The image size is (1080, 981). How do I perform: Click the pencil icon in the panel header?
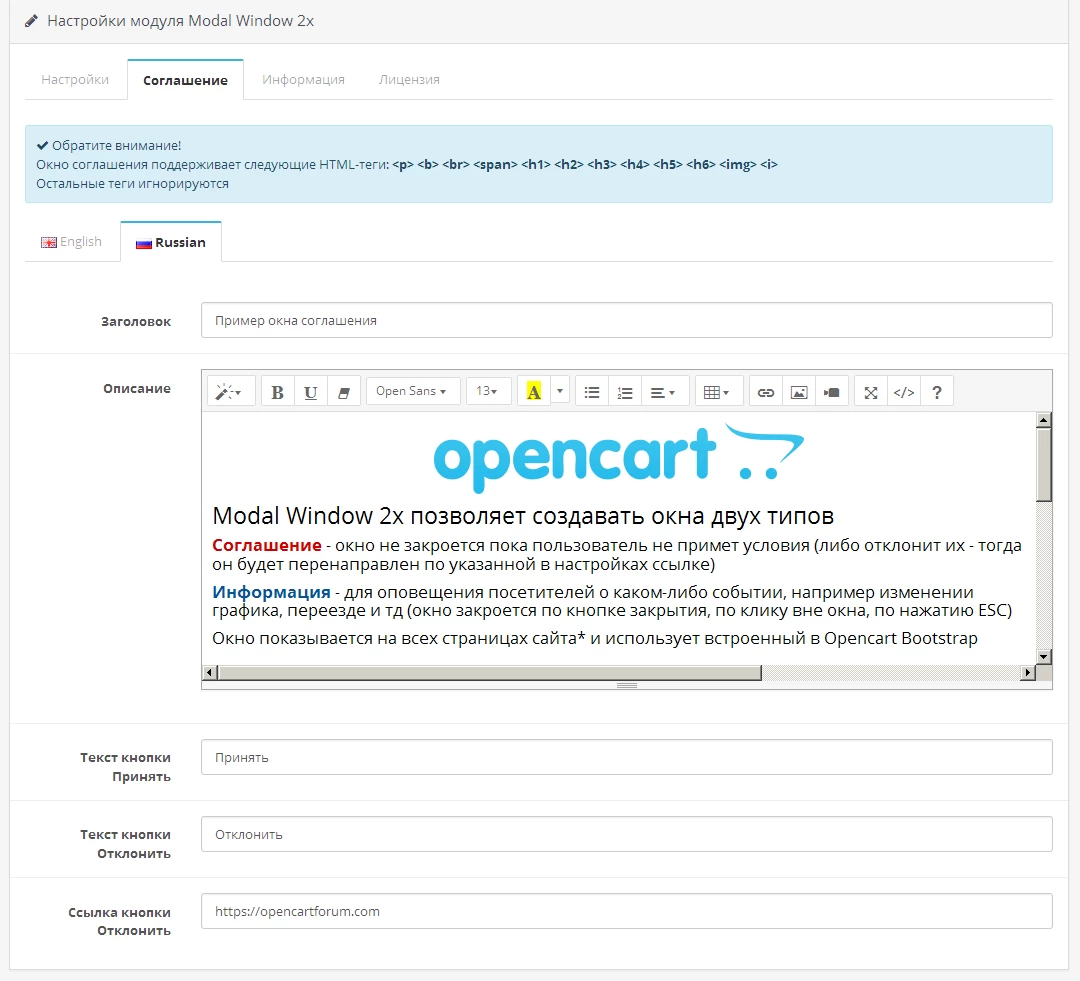tap(31, 21)
